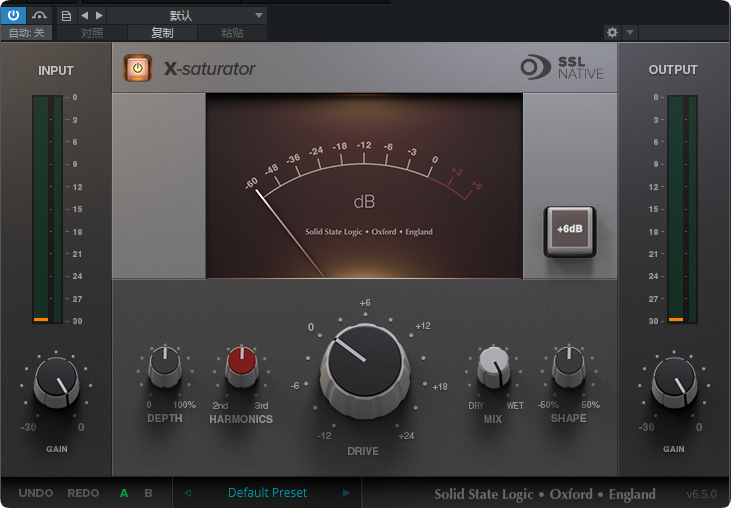Click the HARMONICS label

(241, 419)
